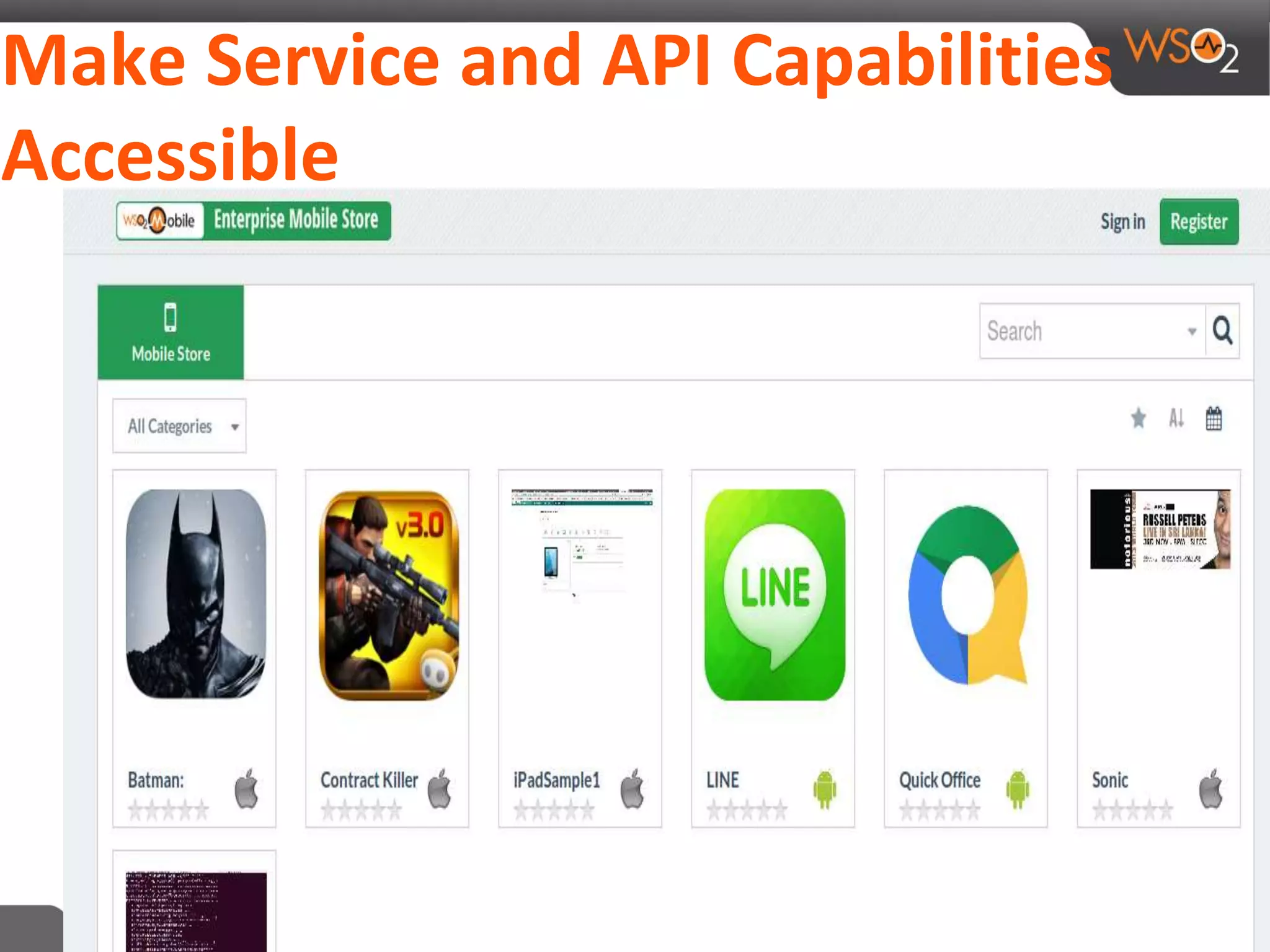Image resolution: width=1270 pixels, height=952 pixels.
Task: Sort apps by date calendar icon
Action: [x=1214, y=418]
